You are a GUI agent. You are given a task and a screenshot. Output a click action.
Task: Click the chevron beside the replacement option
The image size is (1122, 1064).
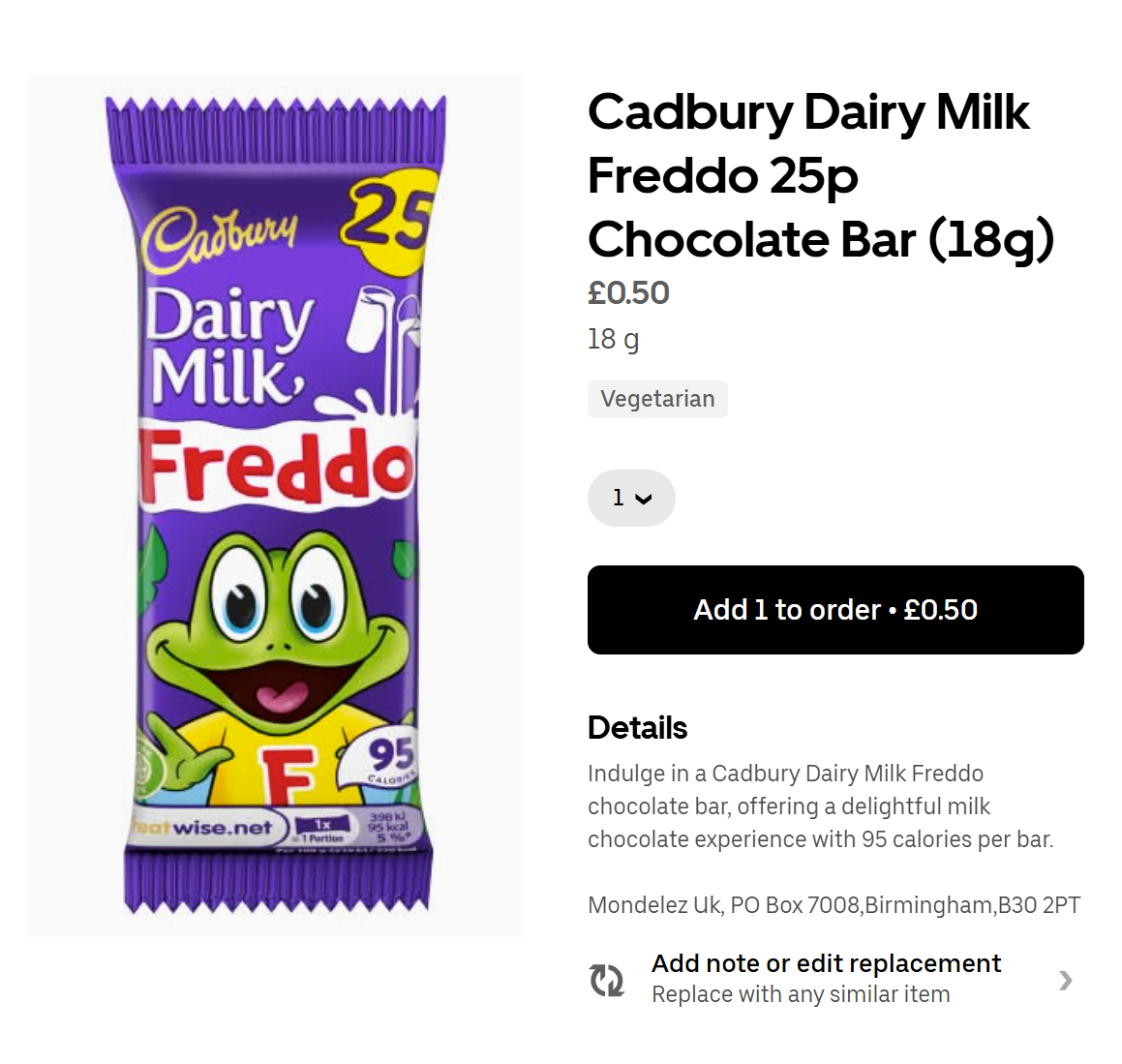pos(1065,980)
